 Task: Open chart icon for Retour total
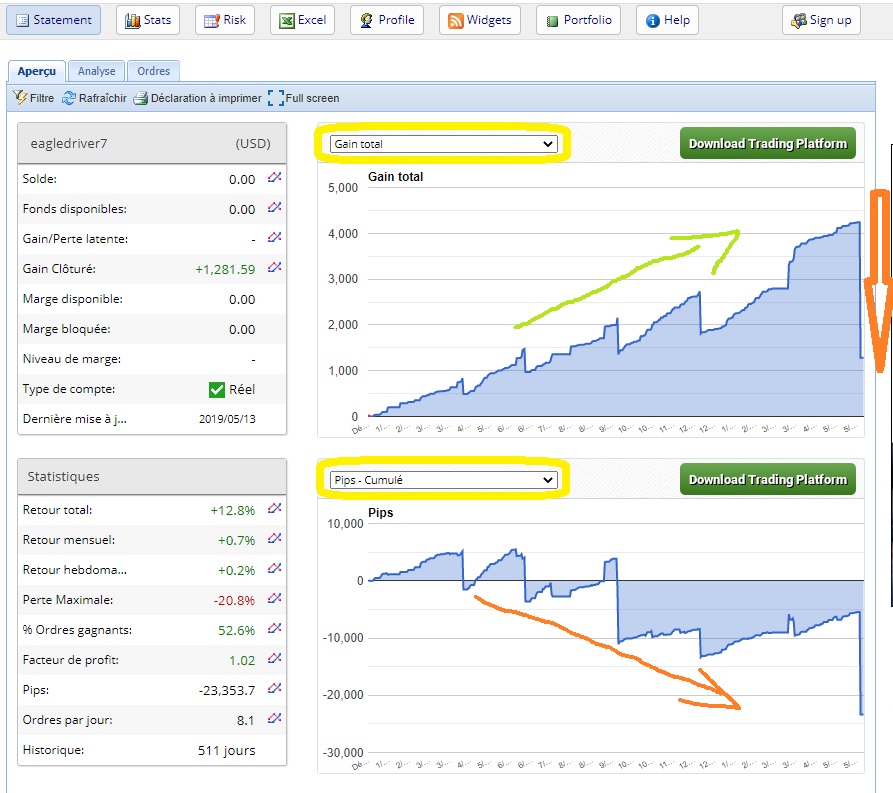pyautogui.click(x=275, y=509)
